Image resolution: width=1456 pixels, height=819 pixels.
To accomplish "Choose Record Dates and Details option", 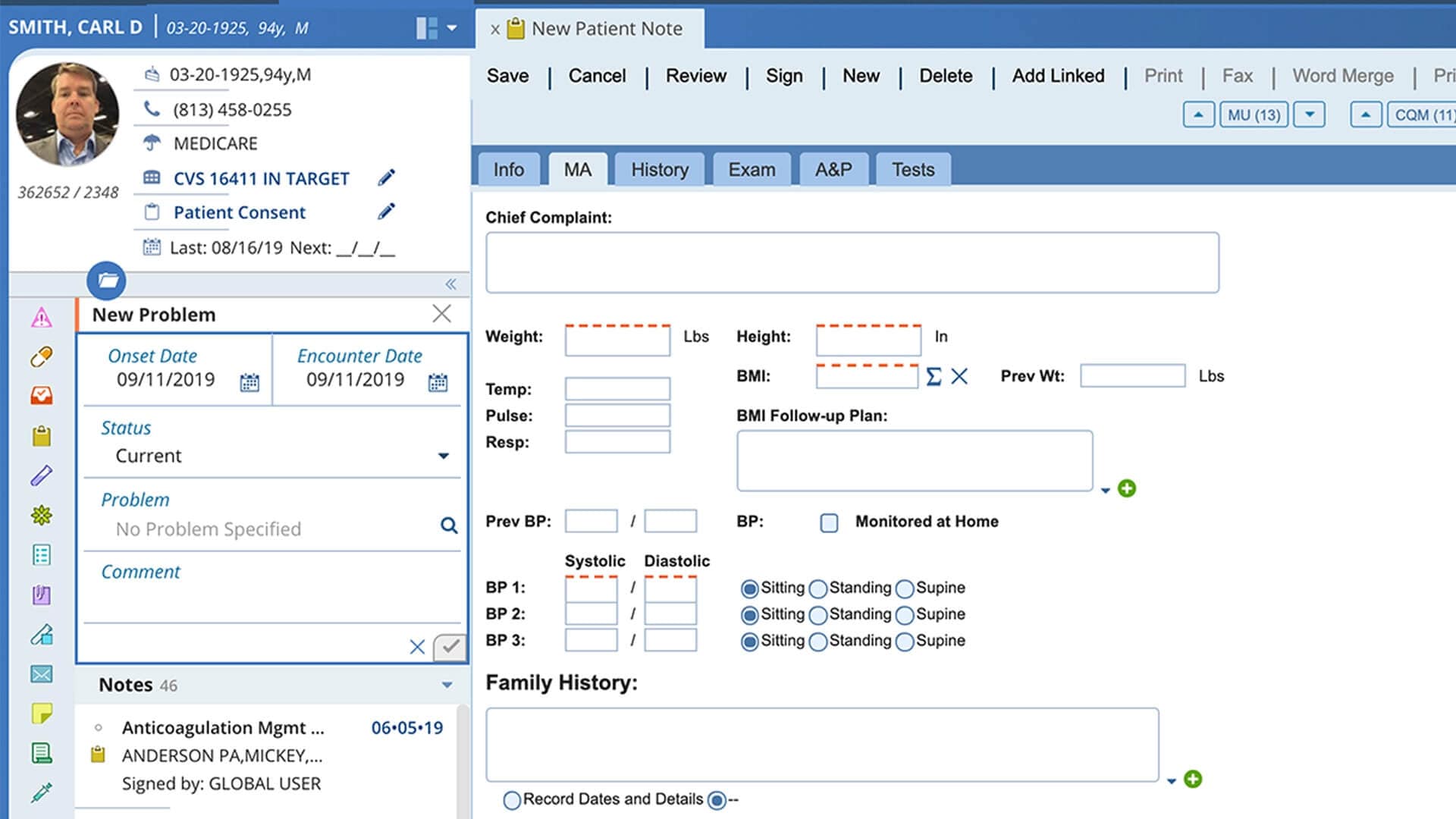I will point(513,799).
